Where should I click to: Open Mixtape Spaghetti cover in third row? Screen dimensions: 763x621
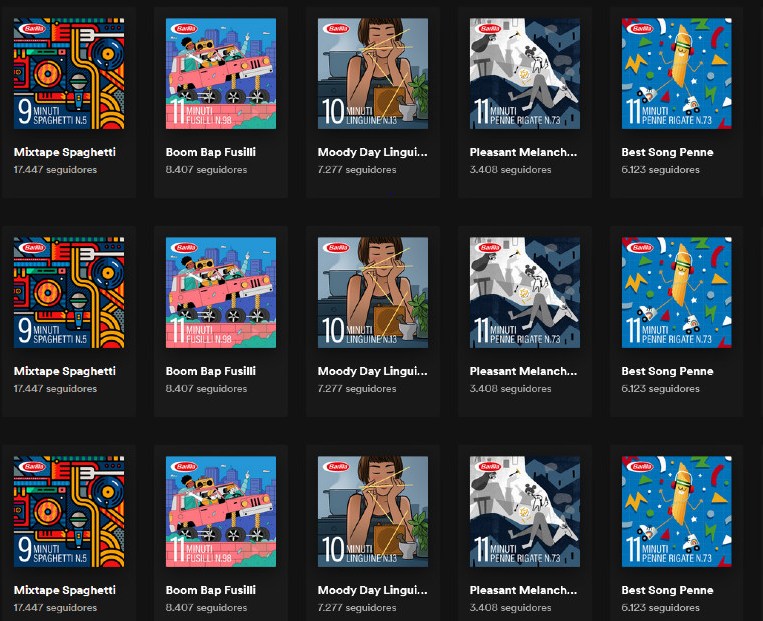pyautogui.click(x=69, y=512)
